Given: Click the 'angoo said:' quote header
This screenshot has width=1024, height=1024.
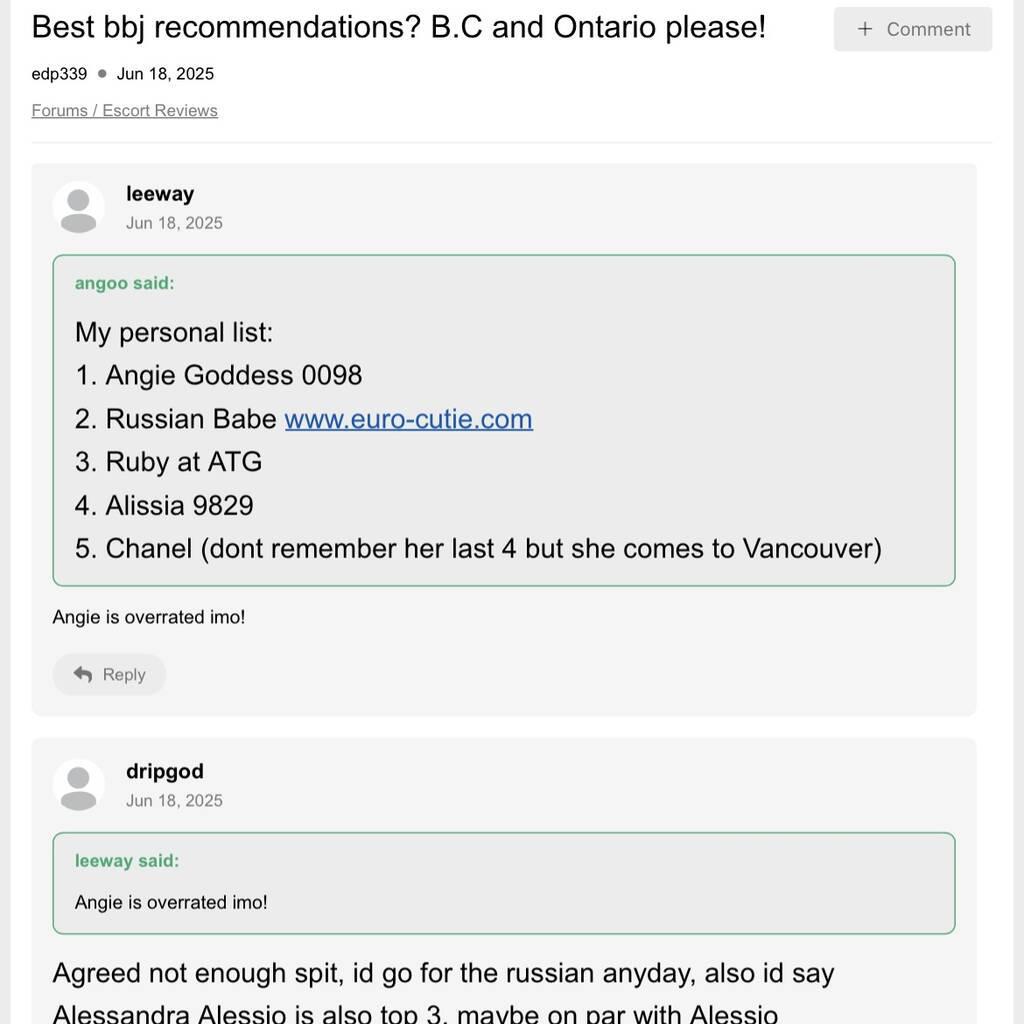Looking at the screenshot, I should [125, 283].
